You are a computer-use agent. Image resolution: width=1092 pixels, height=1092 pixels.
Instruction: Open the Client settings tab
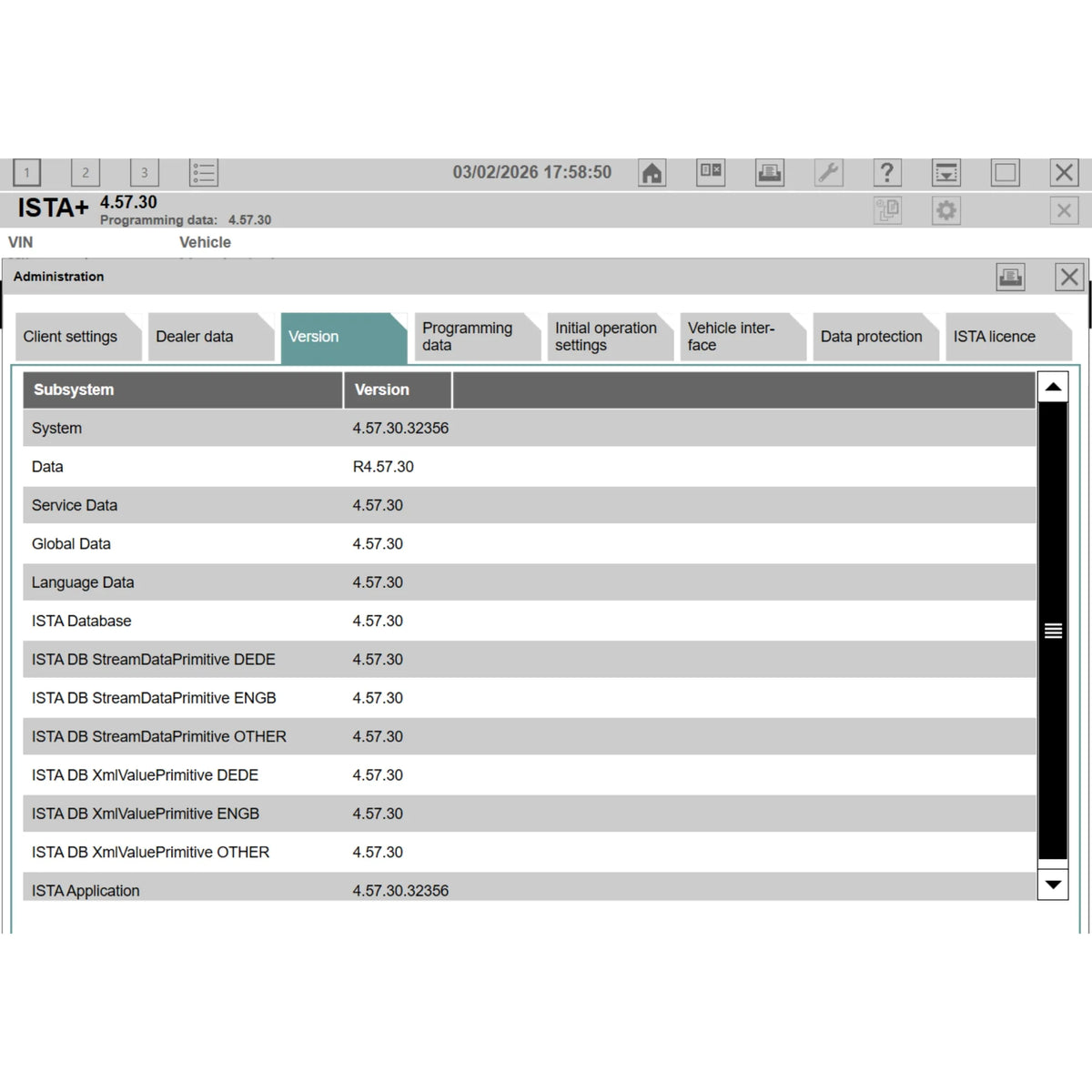tap(78, 337)
